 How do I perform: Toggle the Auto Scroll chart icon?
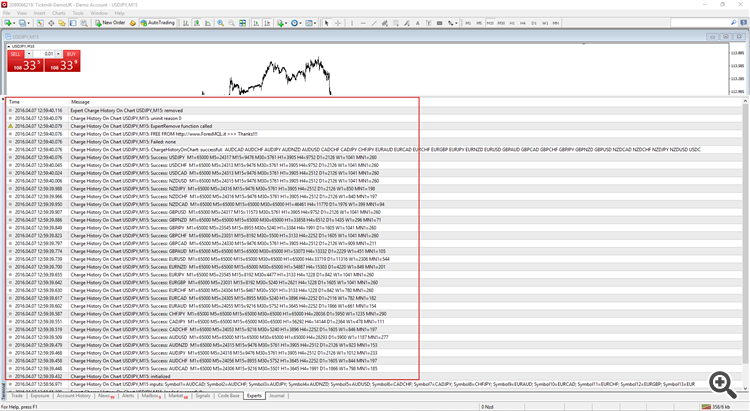click(256, 23)
